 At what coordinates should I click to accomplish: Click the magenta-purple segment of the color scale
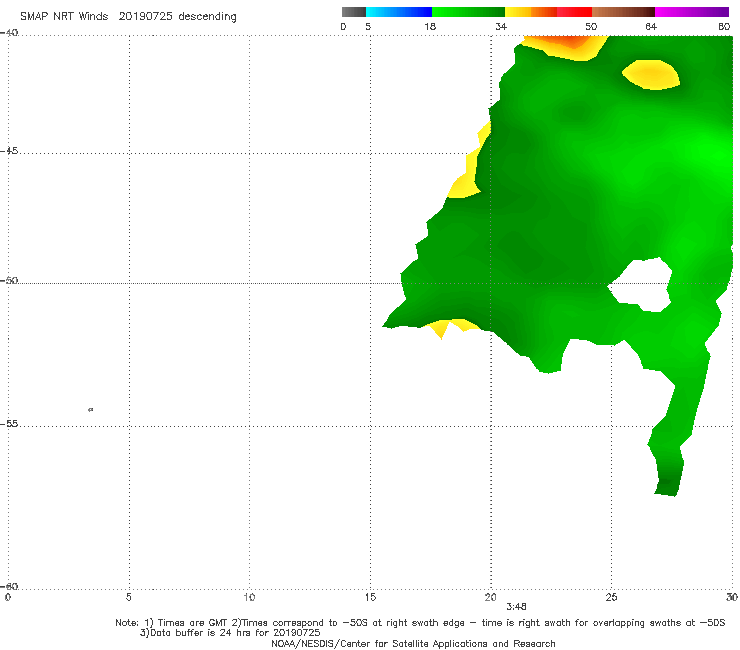pos(692,12)
